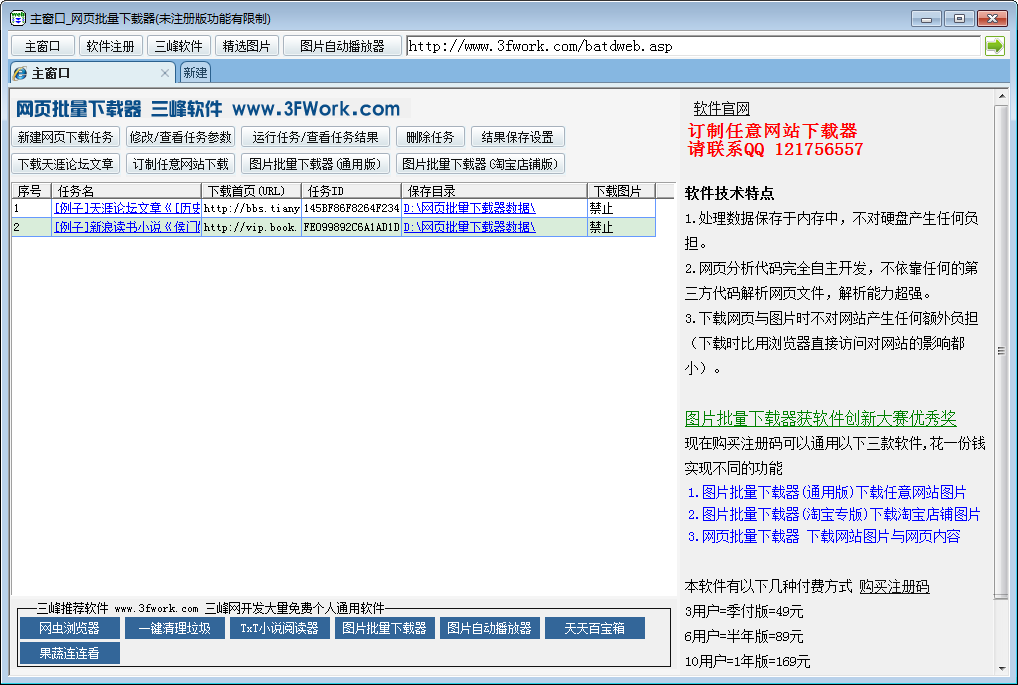
Task: Click 新建网页下载任务 button
Action: (x=66, y=137)
